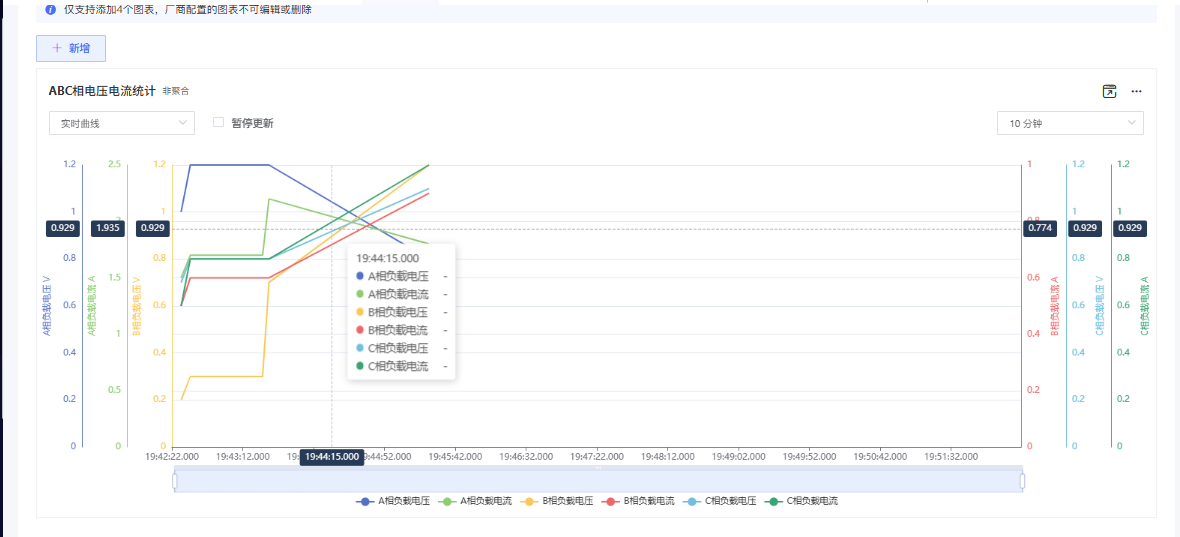Click the 非聚合 label beside the title
The image size is (1180, 537).
click(176, 91)
